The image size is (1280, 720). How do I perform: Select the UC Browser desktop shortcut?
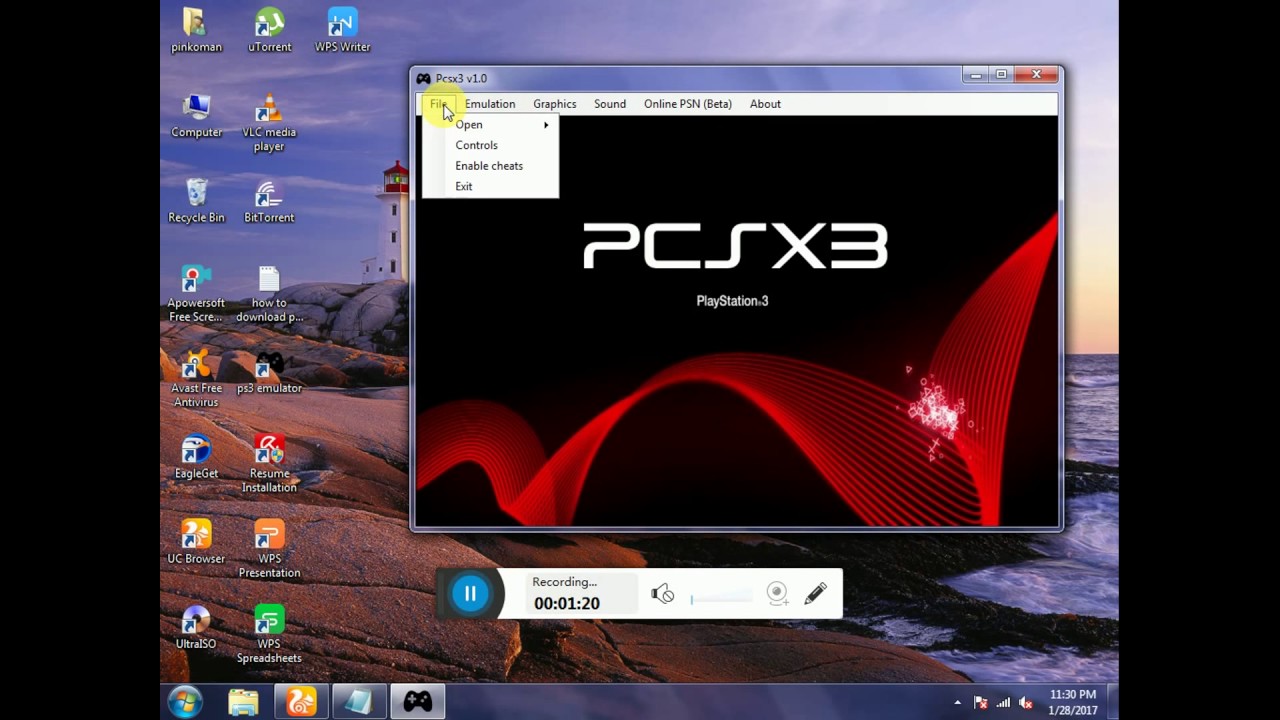[196, 542]
